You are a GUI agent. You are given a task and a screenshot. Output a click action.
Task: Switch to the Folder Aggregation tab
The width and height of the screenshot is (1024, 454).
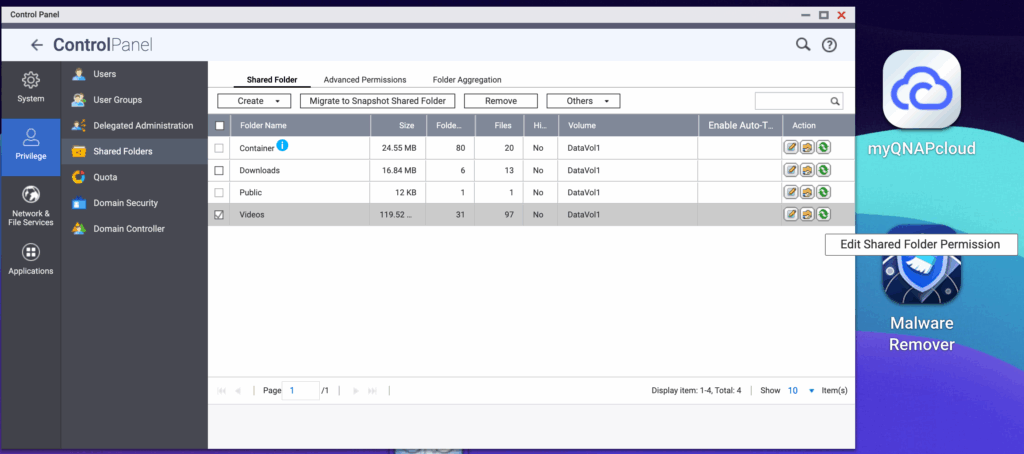[x=467, y=79]
